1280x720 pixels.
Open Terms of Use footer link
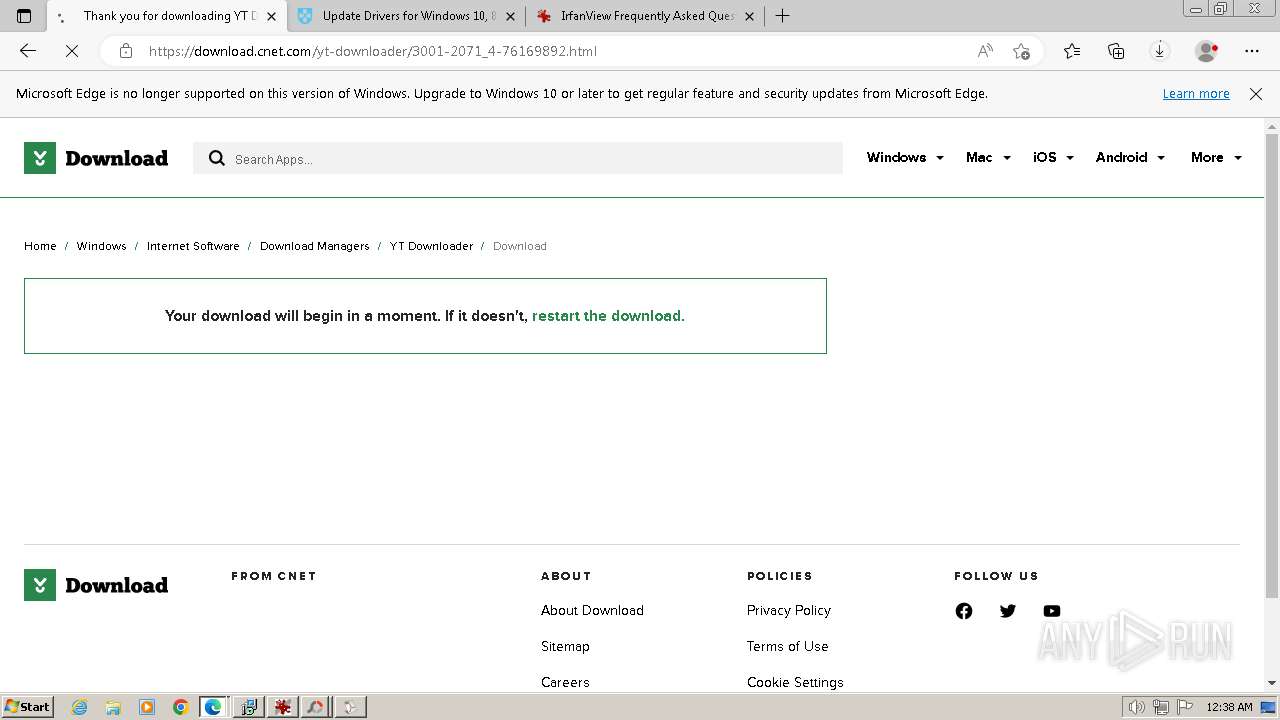pos(788,646)
